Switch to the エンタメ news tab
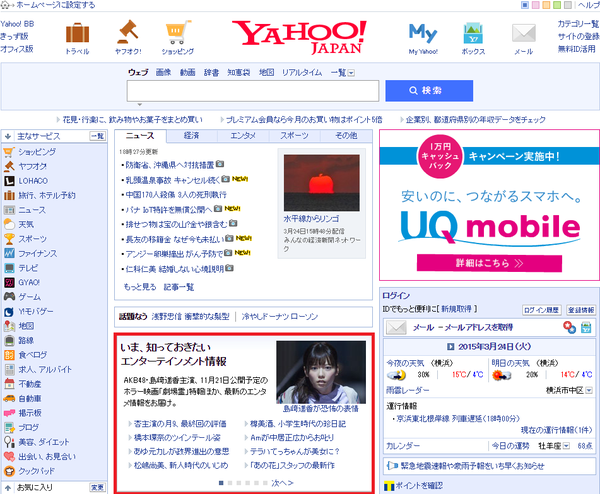The height and width of the screenshot is (494, 600). [243, 136]
